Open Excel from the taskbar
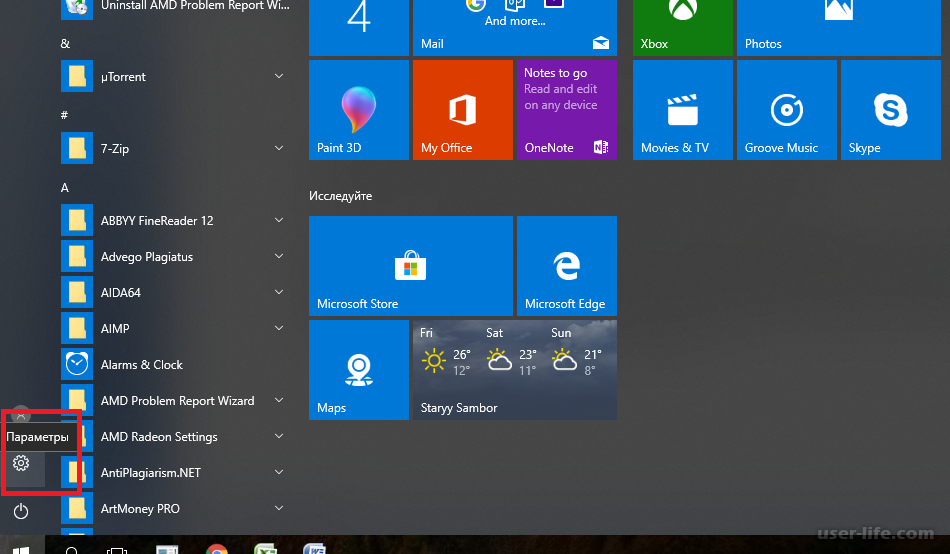Screen dimensions: 950x554 tap(265, 549)
